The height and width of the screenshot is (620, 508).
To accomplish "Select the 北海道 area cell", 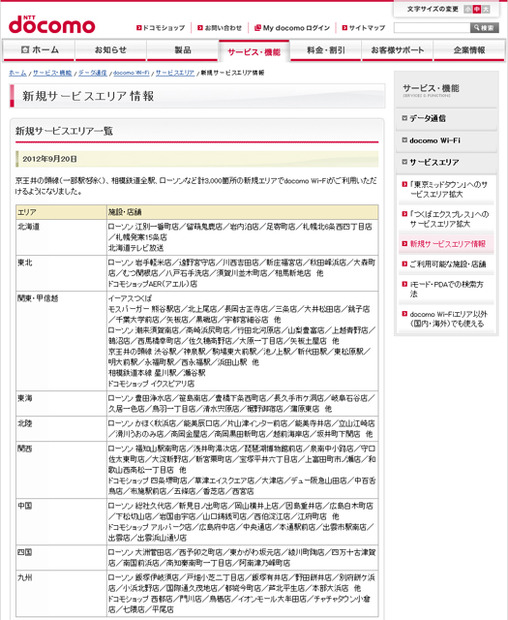I will [61, 237].
